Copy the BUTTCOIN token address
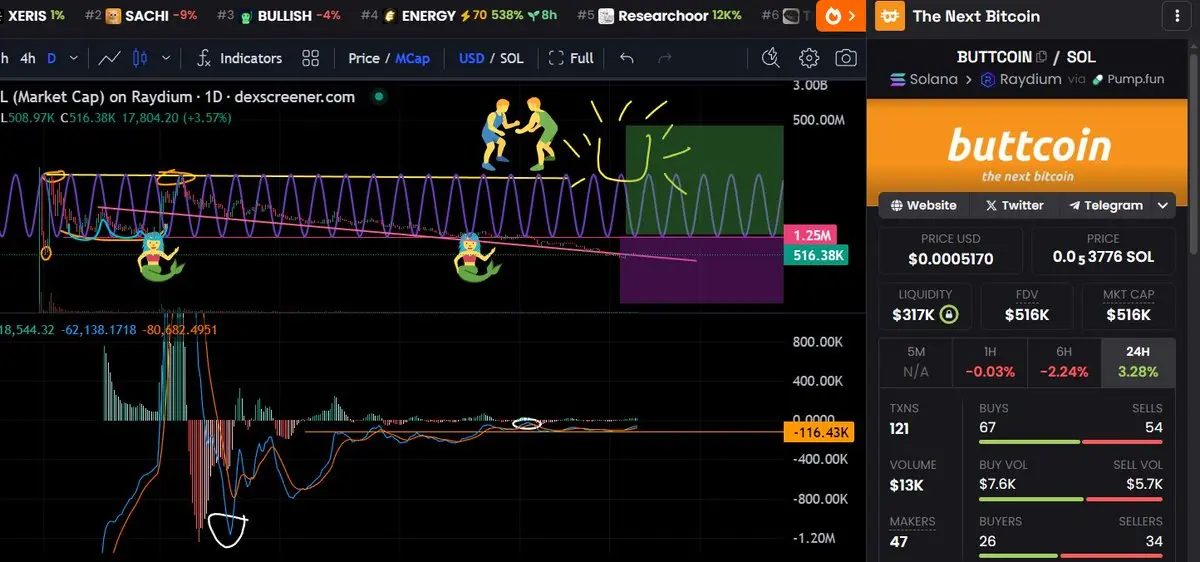This screenshot has width=1200, height=562. tap(1042, 57)
